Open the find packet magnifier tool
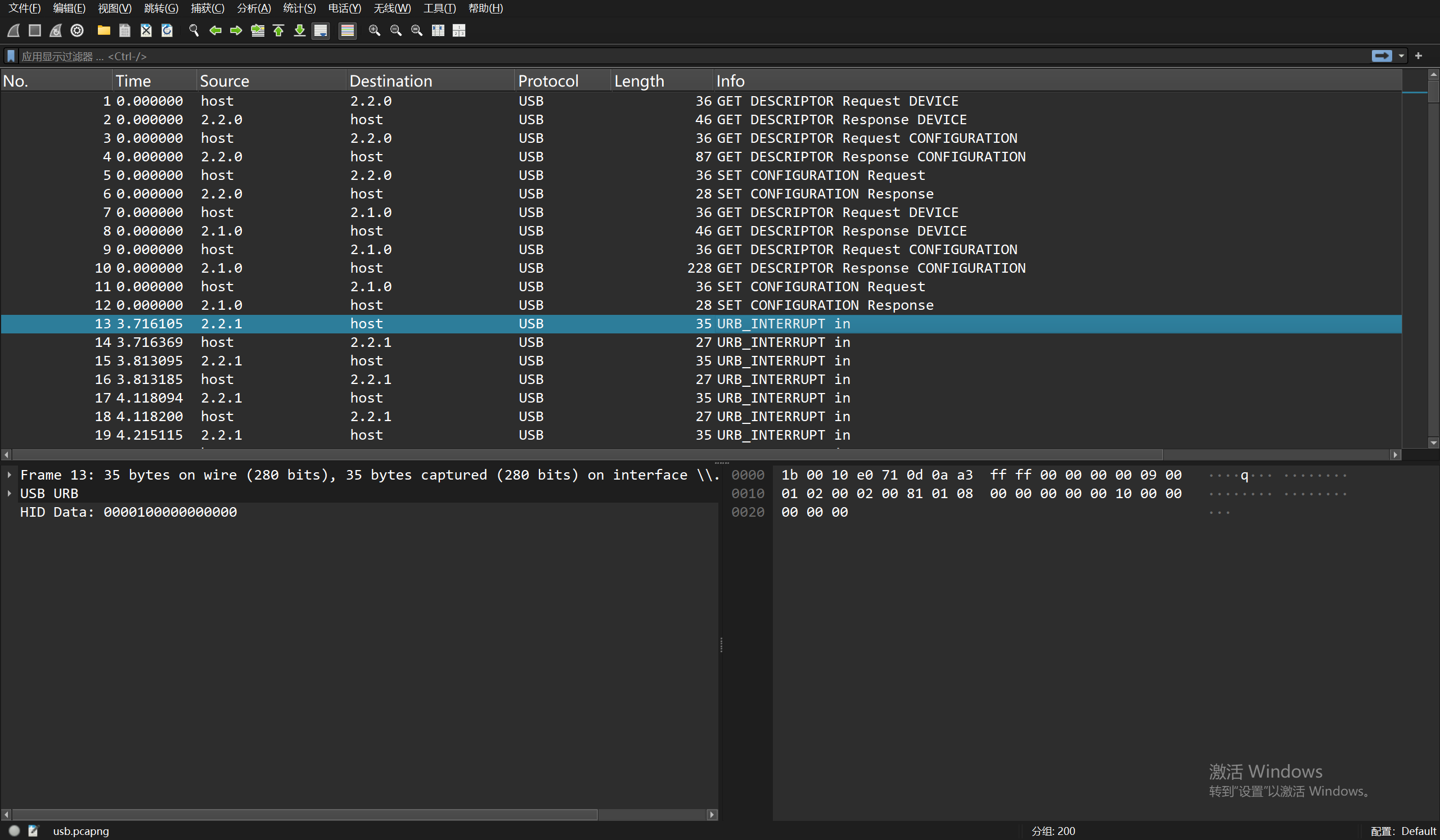The width and height of the screenshot is (1440, 840). point(193,30)
